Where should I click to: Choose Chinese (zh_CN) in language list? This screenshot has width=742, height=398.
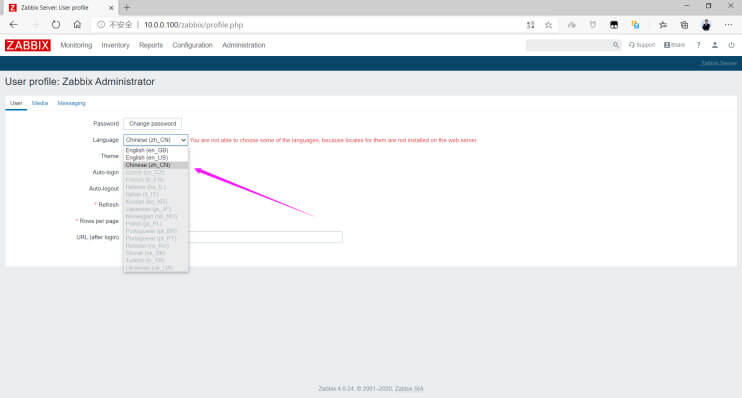(x=156, y=165)
